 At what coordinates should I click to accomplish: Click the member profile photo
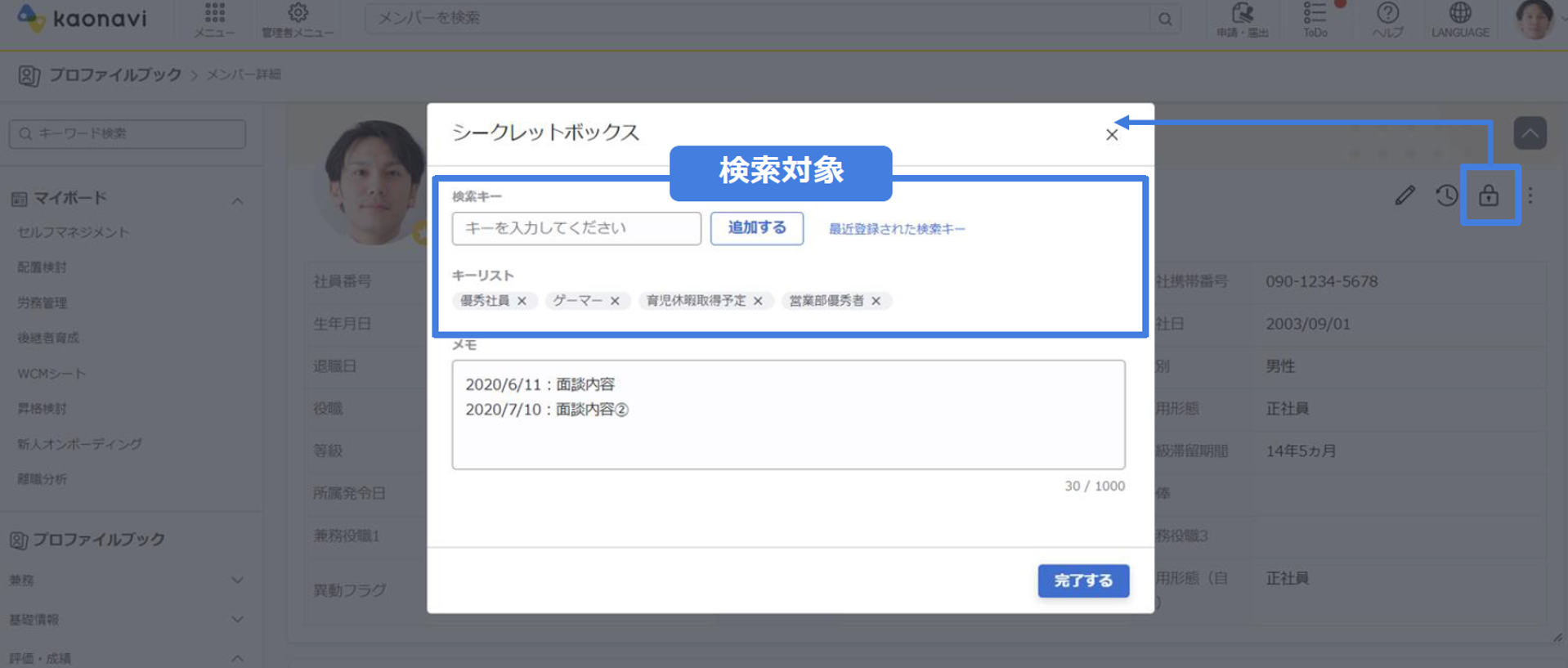pos(373,183)
